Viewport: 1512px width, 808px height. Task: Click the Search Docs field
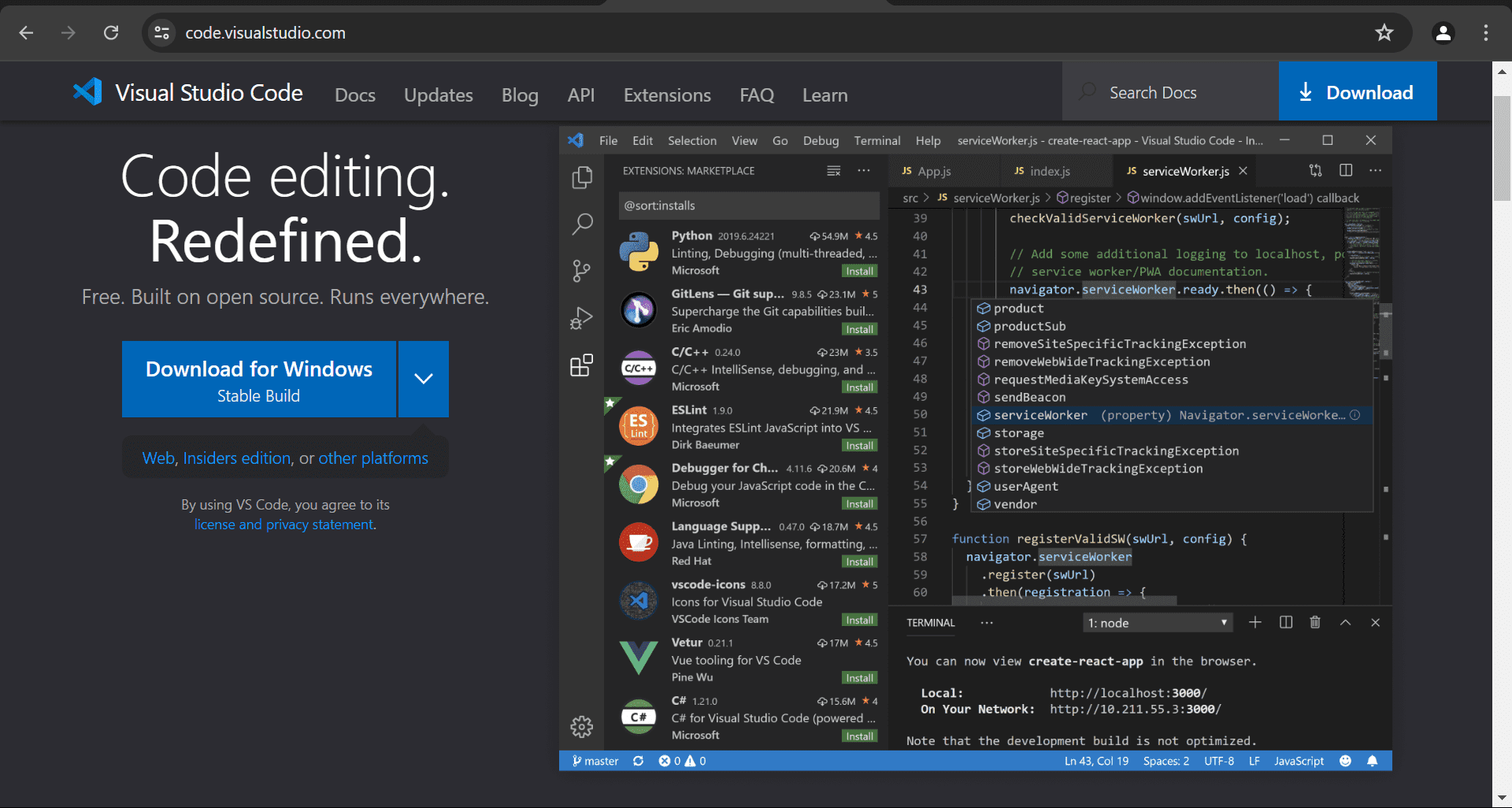[1170, 92]
